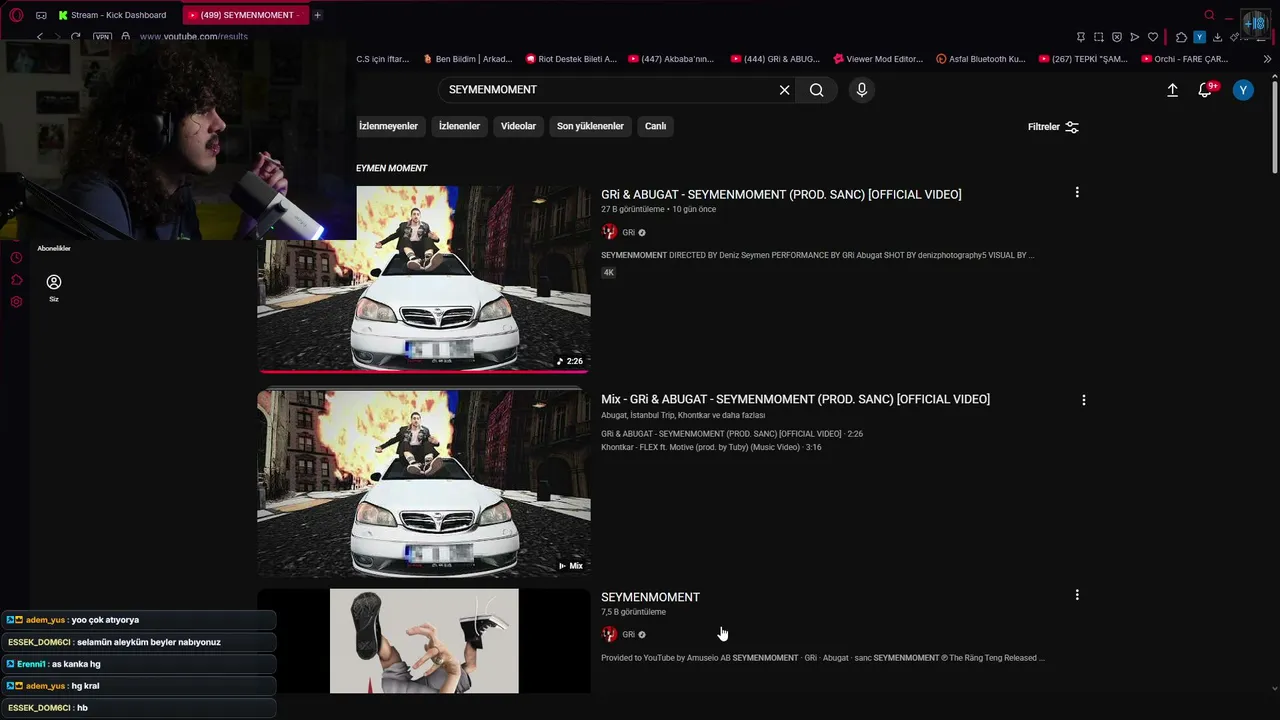Open the GRi channel avatar under the third result
This screenshot has height=720, width=1280.
pos(609,634)
